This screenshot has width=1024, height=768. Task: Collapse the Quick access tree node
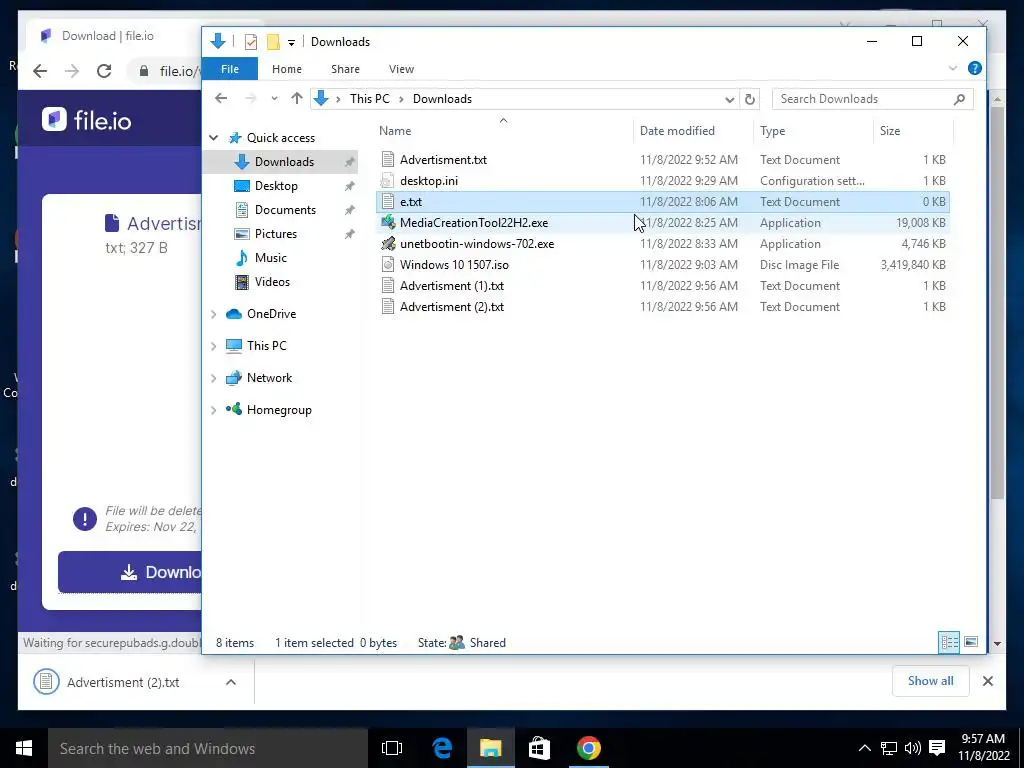tap(214, 138)
